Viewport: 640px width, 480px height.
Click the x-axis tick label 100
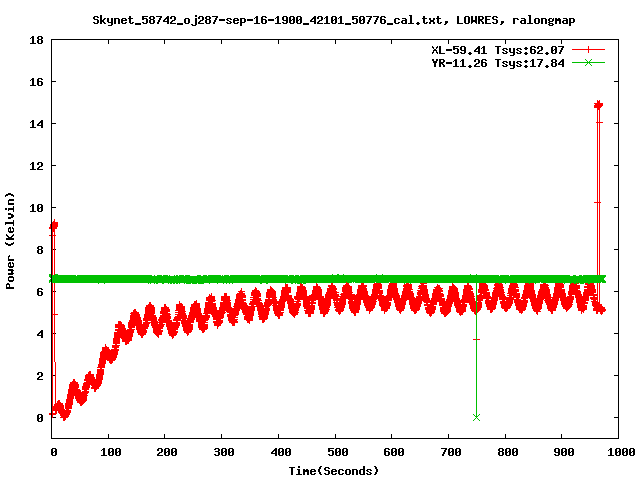(x=111, y=452)
